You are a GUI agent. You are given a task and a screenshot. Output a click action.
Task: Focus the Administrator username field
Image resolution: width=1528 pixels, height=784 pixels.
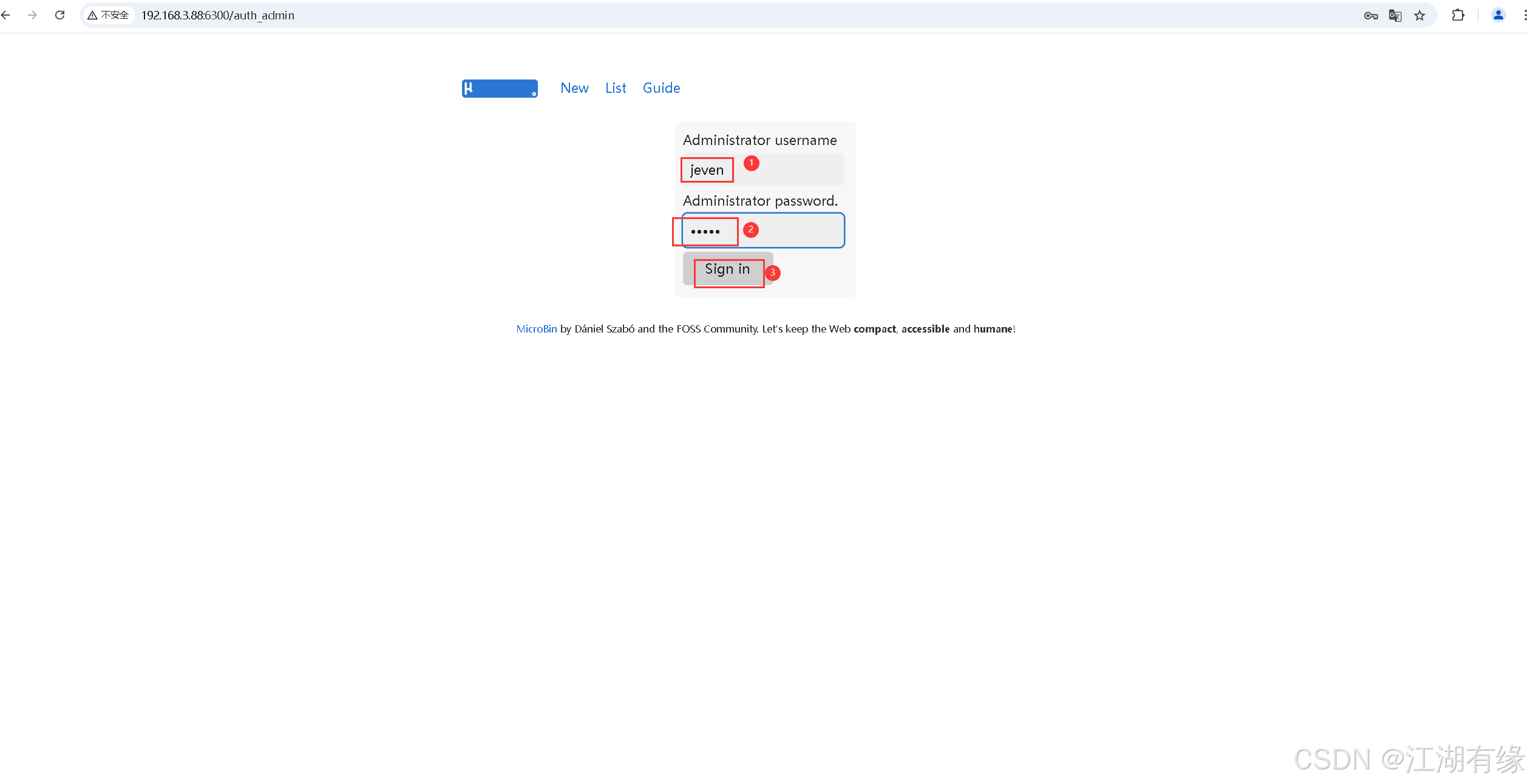pyautogui.click(x=789, y=170)
